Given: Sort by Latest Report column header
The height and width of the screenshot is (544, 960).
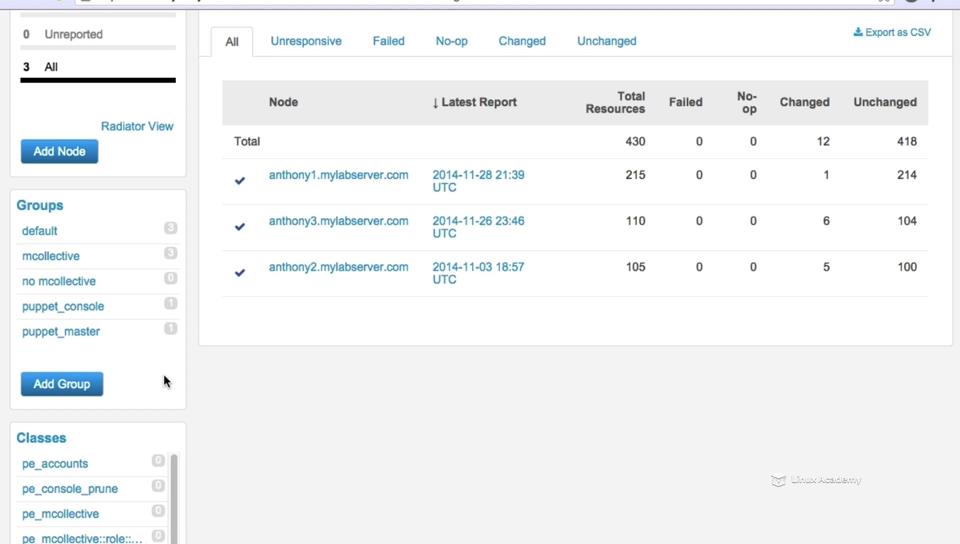Looking at the screenshot, I should (x=474, y=102).
